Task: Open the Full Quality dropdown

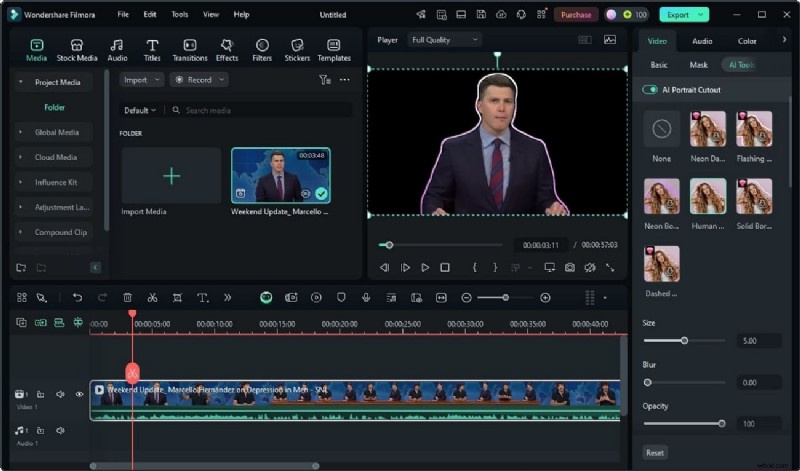Action: coord(445,40)
